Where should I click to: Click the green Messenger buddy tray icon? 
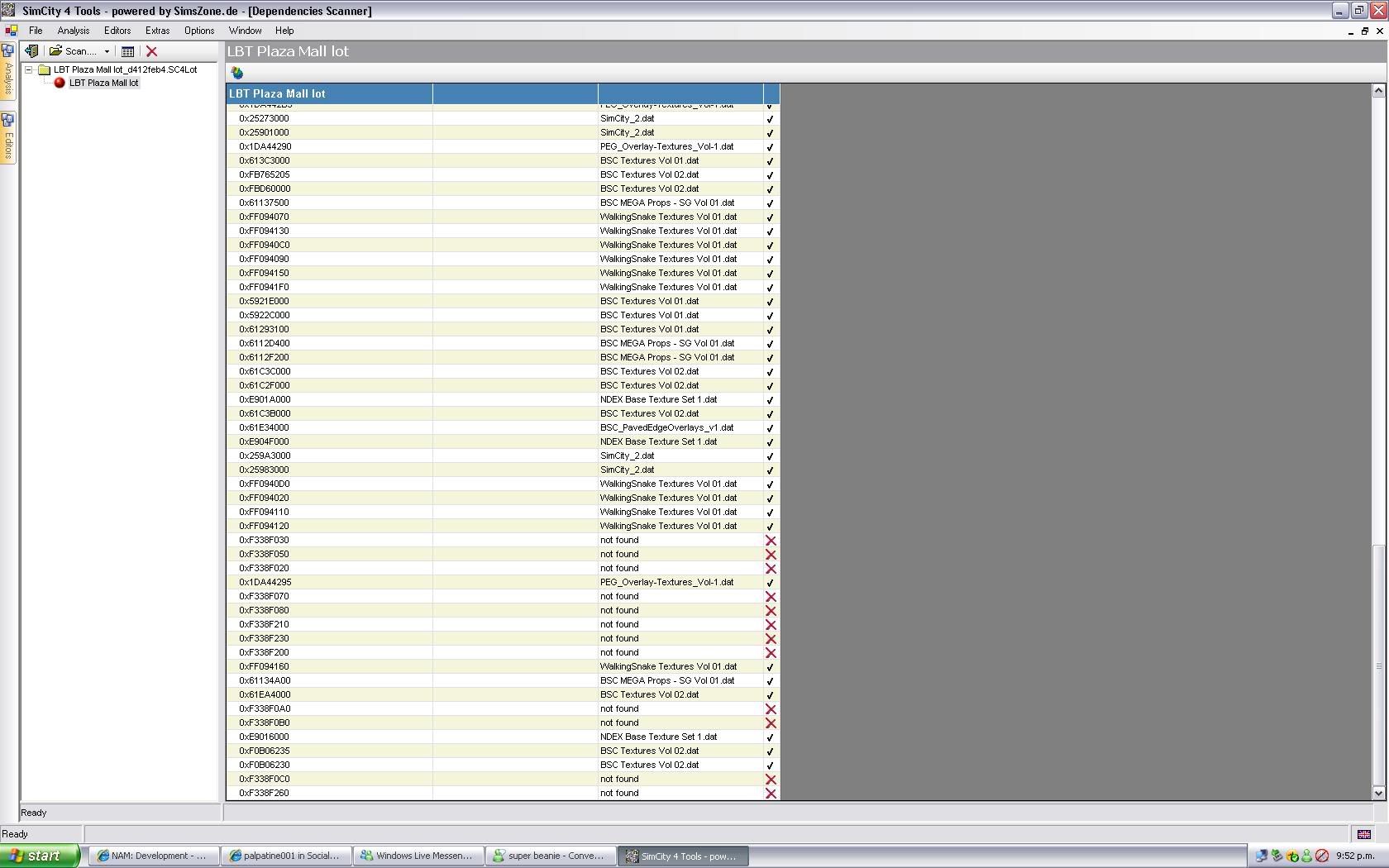1307,856
